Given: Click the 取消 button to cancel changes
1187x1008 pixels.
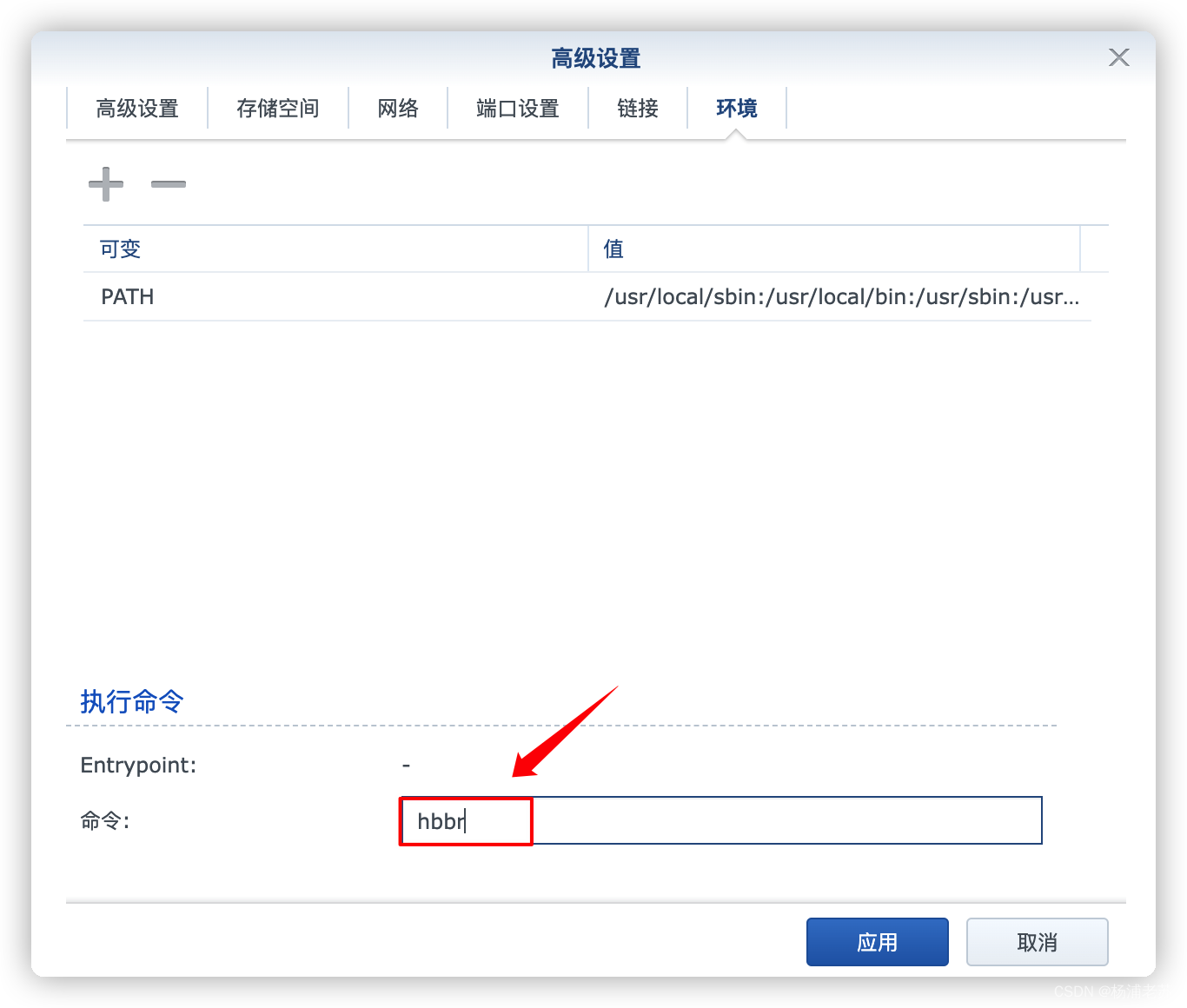Looking at the screenshot, I should point(1037,941).
